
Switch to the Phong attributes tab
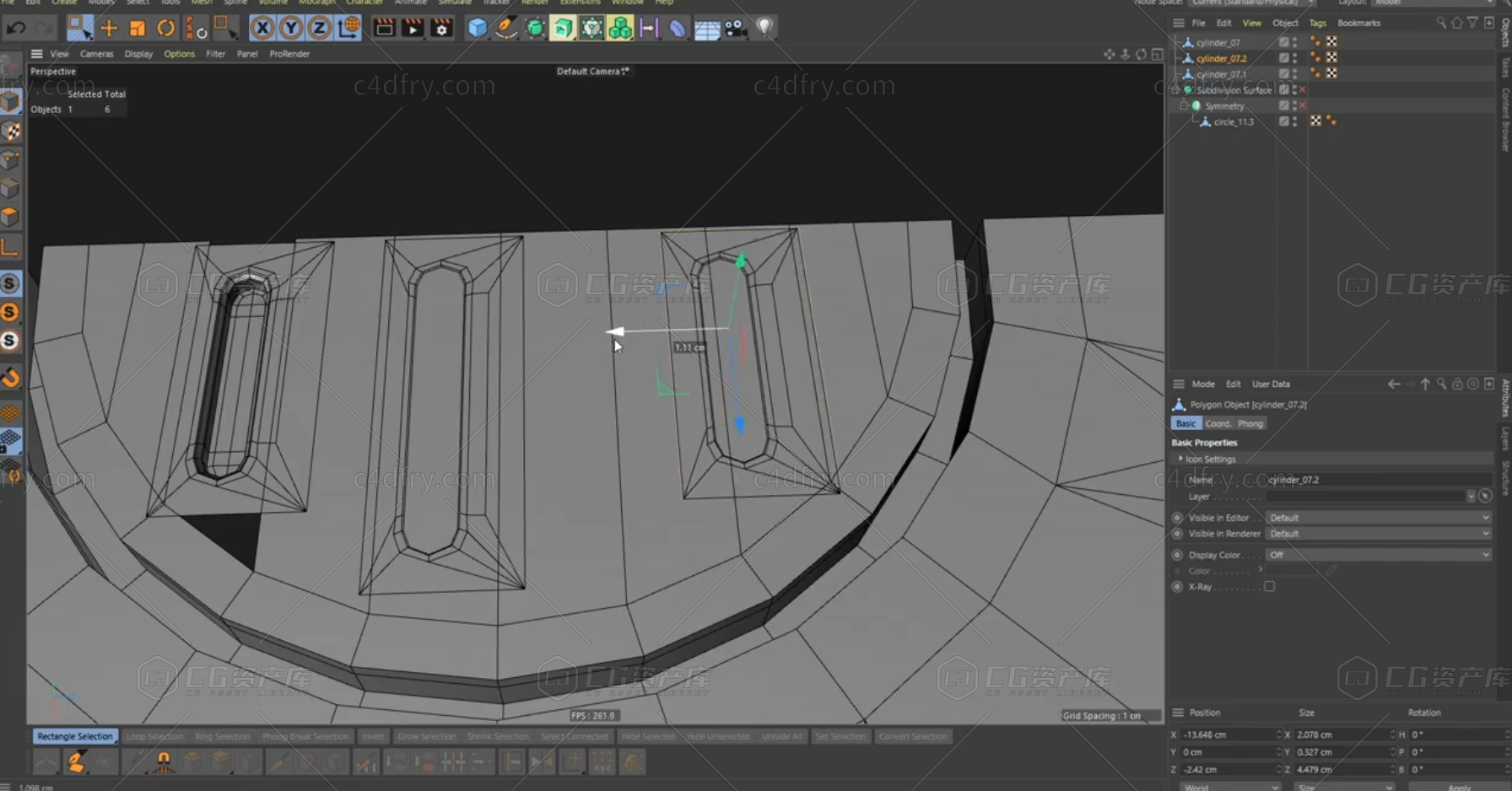coord(1250,423)
